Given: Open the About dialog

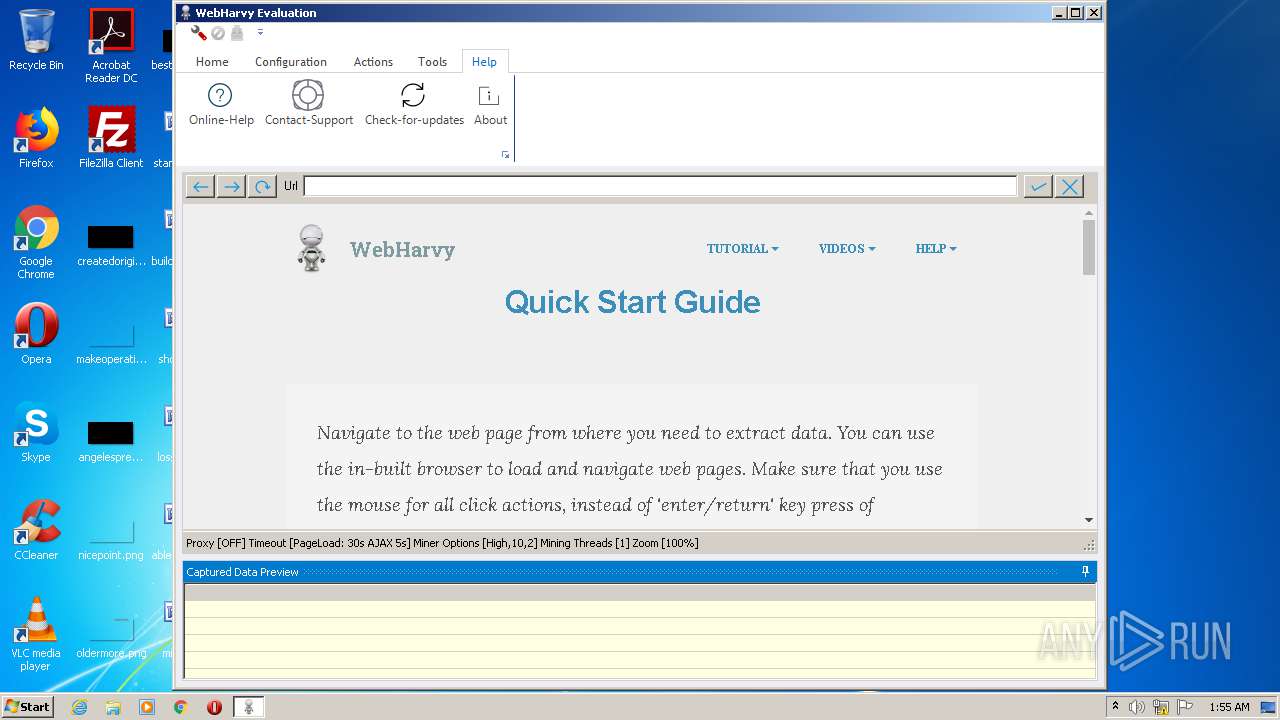Looking at the screenshot, I should pos(490,104).
